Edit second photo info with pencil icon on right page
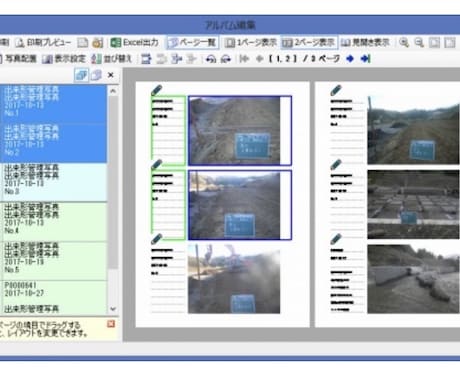Screen dimensions: 460x380 [x=336, y=165]
